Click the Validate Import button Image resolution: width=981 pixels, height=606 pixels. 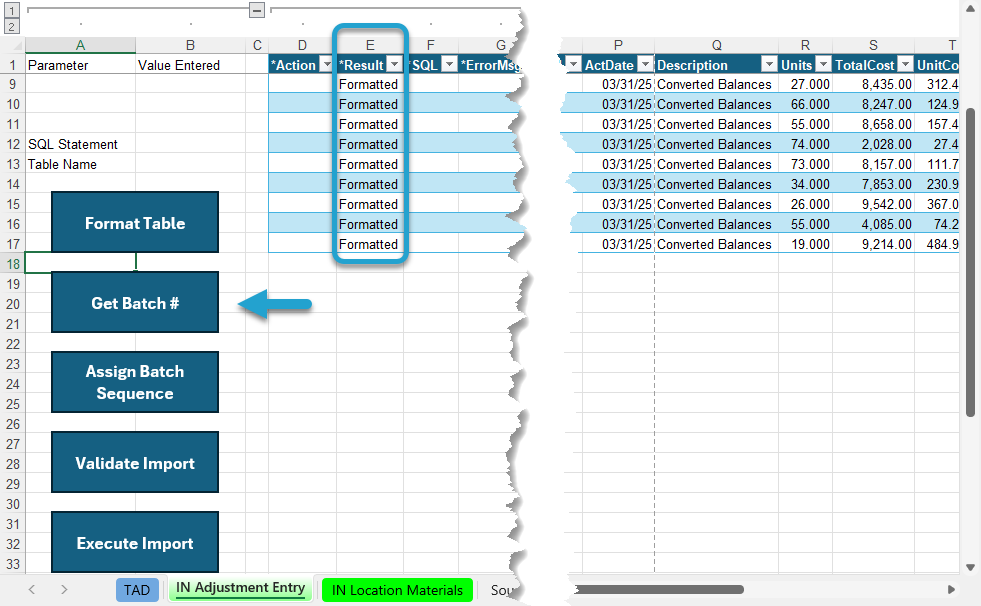(135, 462)
